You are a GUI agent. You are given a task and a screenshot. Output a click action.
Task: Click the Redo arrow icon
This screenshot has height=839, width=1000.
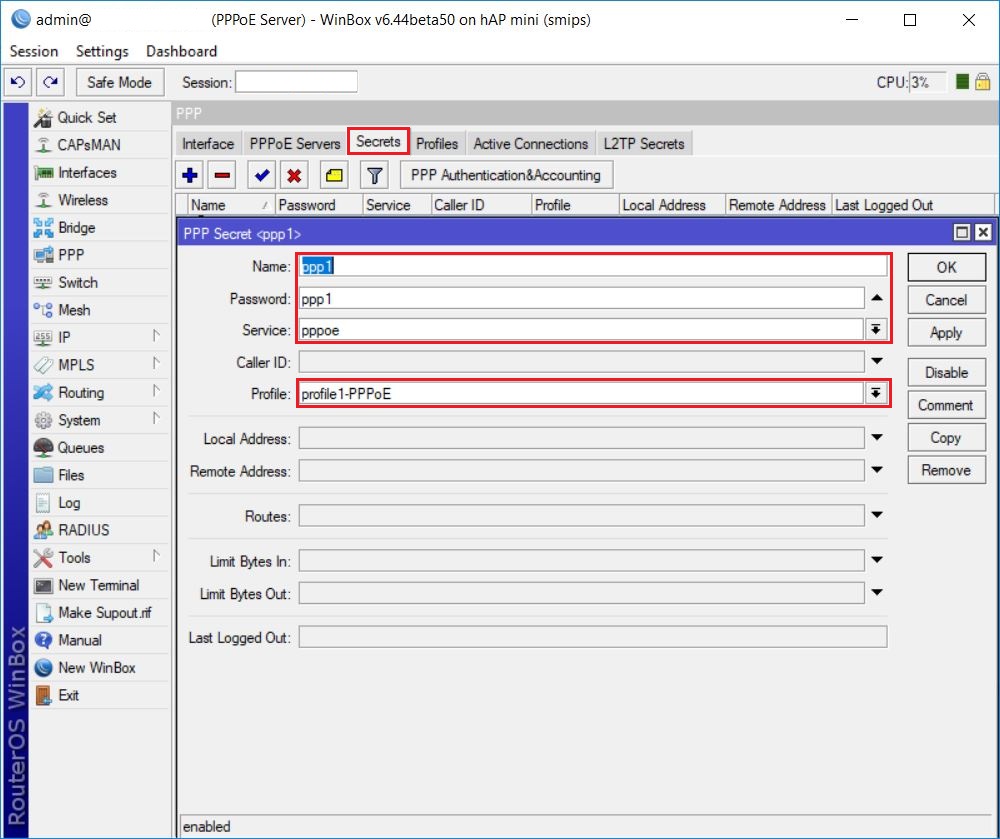point(50,82)
